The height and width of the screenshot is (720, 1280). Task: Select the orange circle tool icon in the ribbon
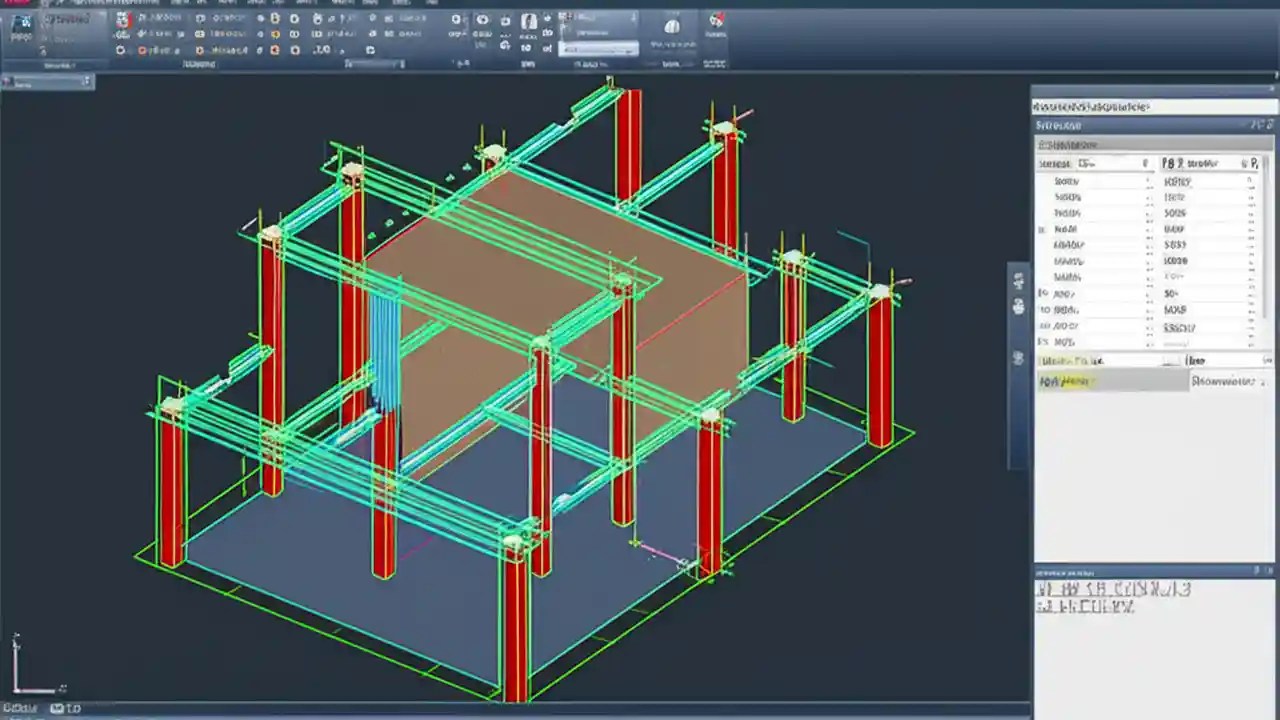click(274, 34)
